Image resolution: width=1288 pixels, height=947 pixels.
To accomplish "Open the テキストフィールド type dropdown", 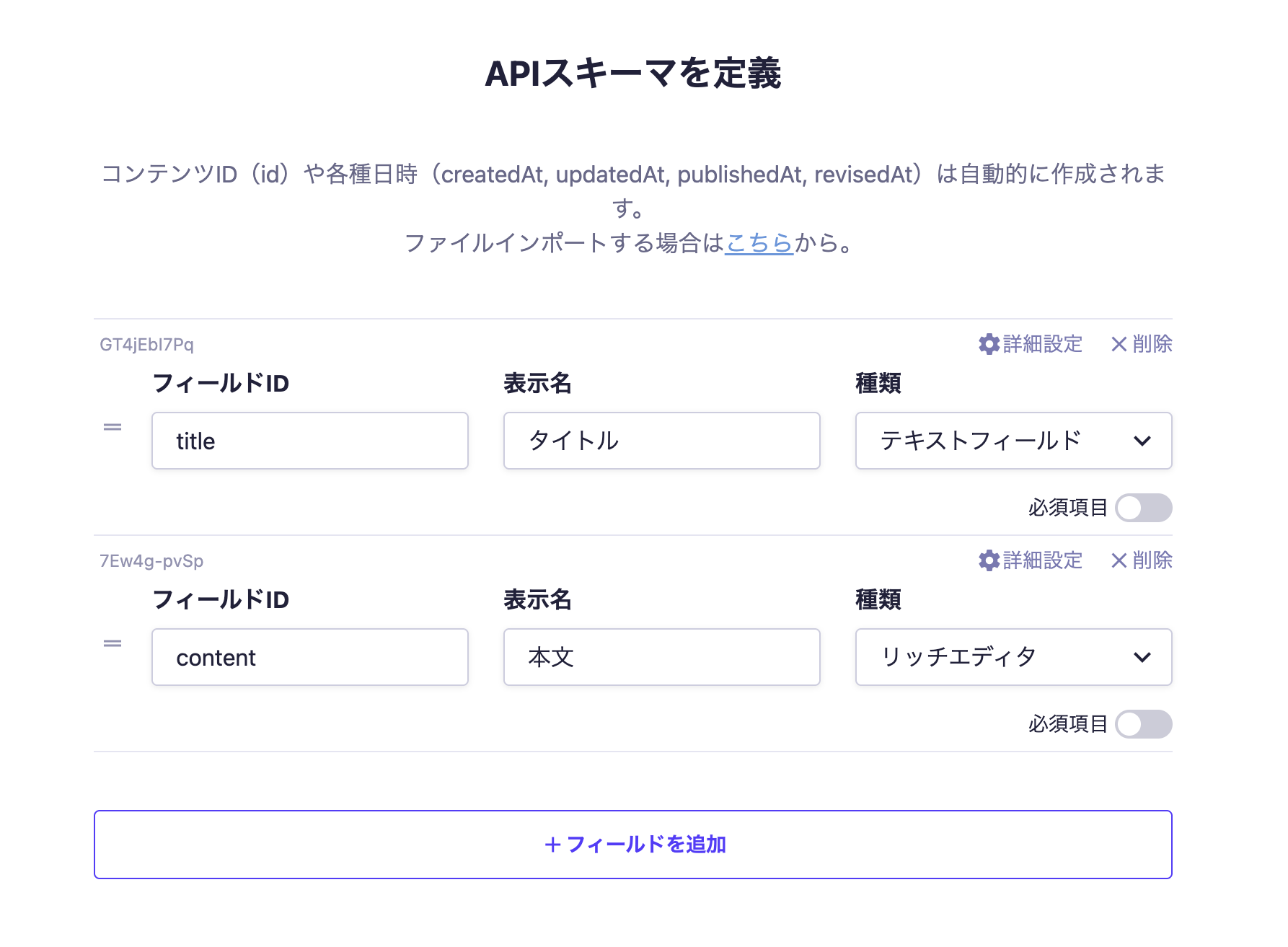I will click(1013, 441).
